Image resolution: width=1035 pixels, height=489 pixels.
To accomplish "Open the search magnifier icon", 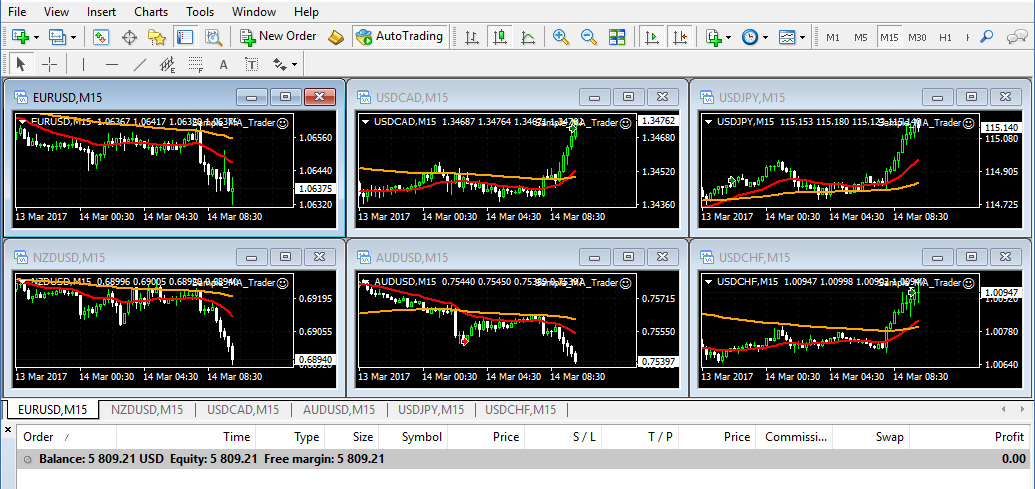I will [987, 37].
